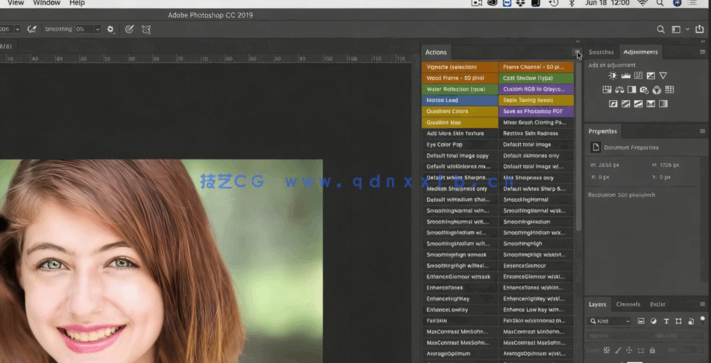This screenshot has height=363, width=711.
Task: Add an Invert adjustment
Action: (613, 104)
